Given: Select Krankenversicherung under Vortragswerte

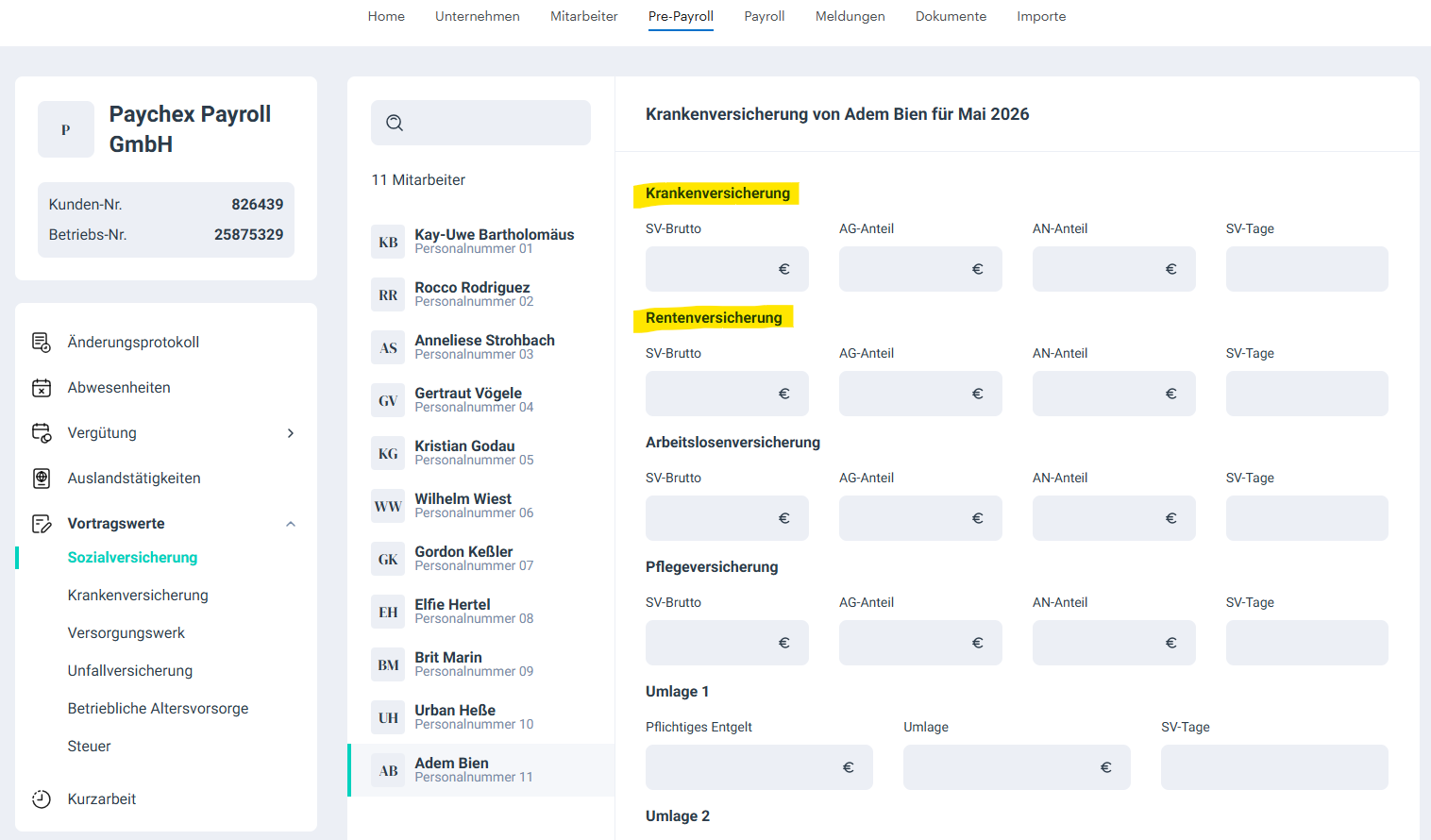Looking at the screenshot, I should [138, 595].
